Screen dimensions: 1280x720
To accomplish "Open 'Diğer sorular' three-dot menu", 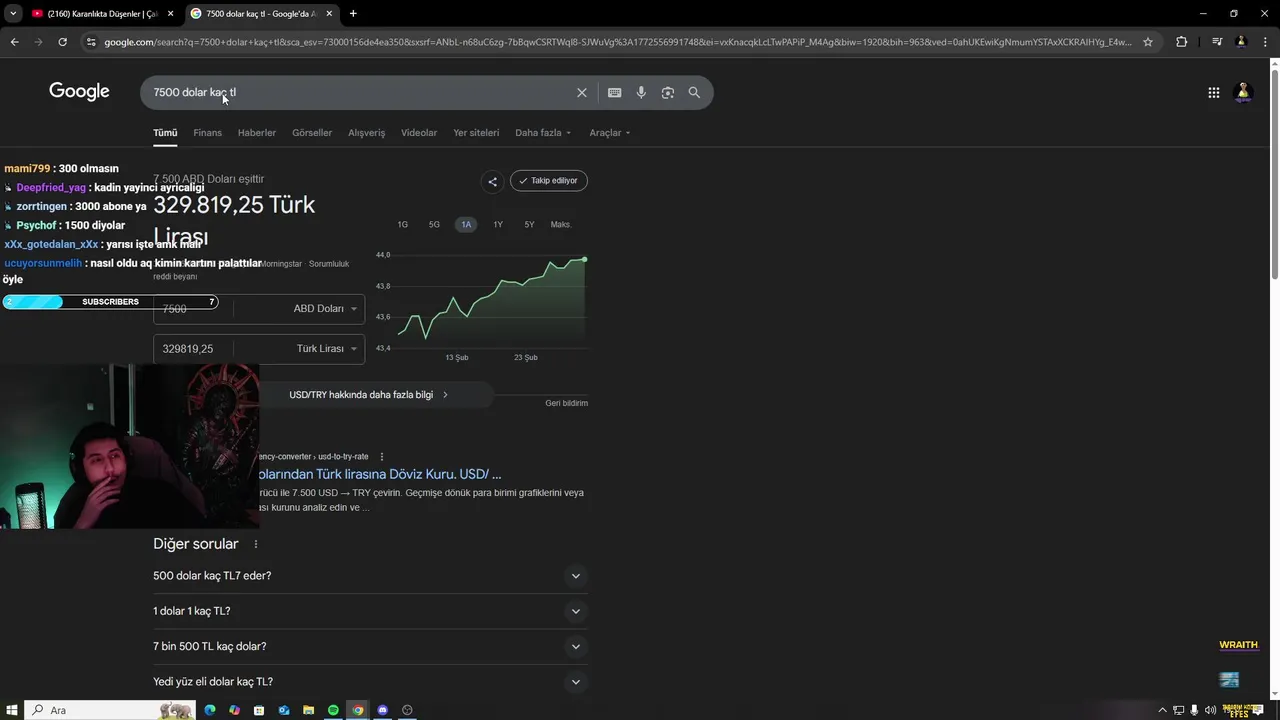I will [x=256, y=544].
